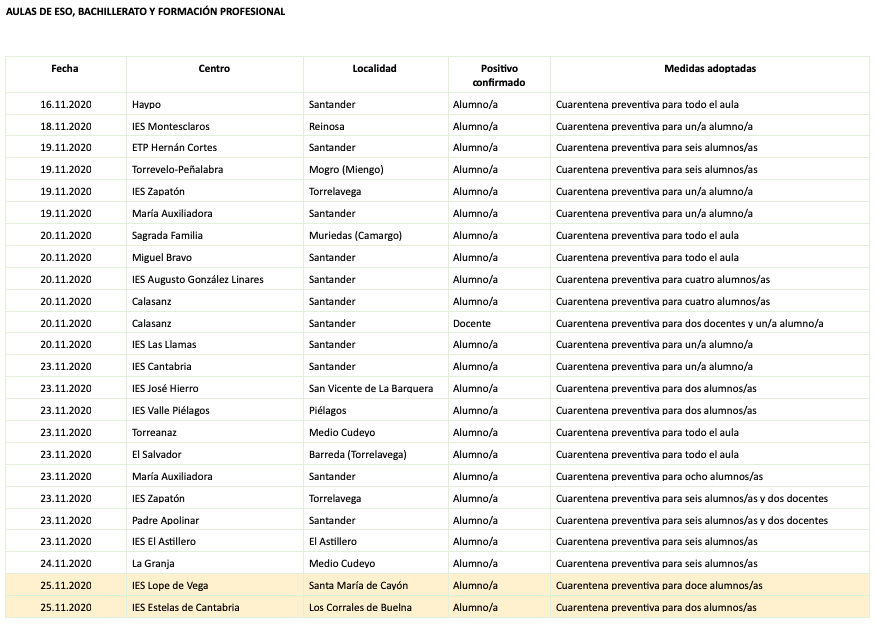The width and height of the screenshot is (876, 624).
Task: Click the Localidad column header
Action: [x=375, y=69]
